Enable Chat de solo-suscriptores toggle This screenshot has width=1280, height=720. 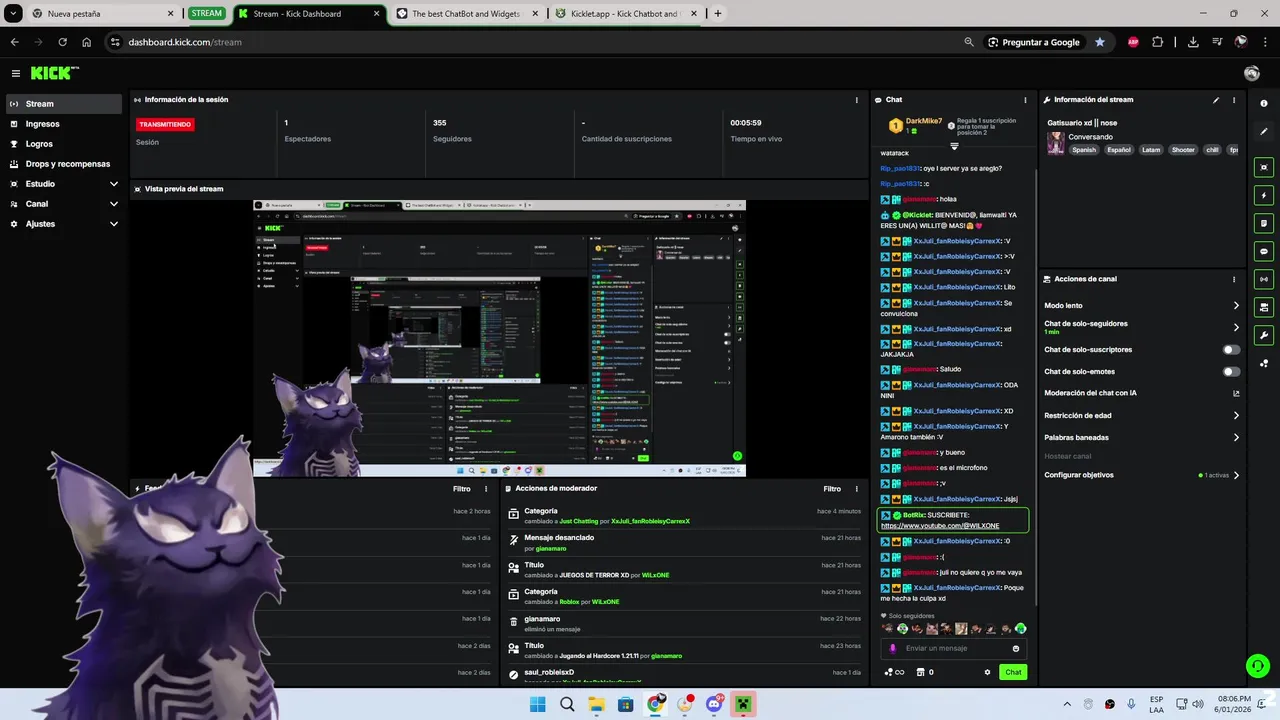[x=1232, y=350]
